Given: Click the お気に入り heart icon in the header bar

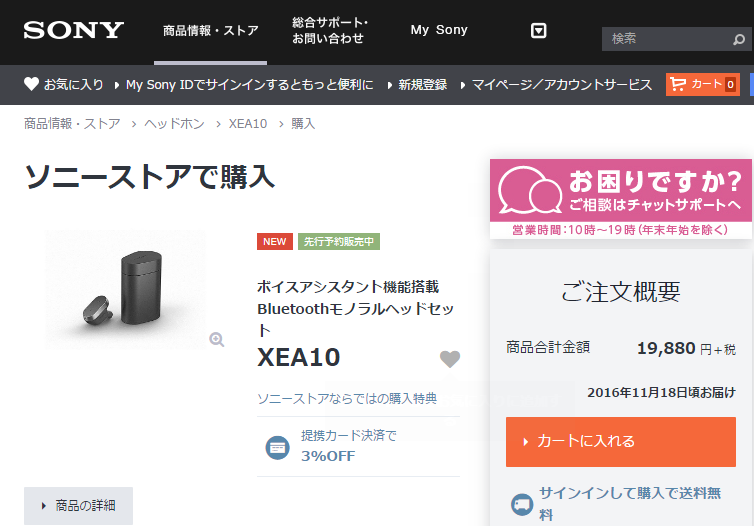Looking at the screenshot, I should [x=31, y=84].
